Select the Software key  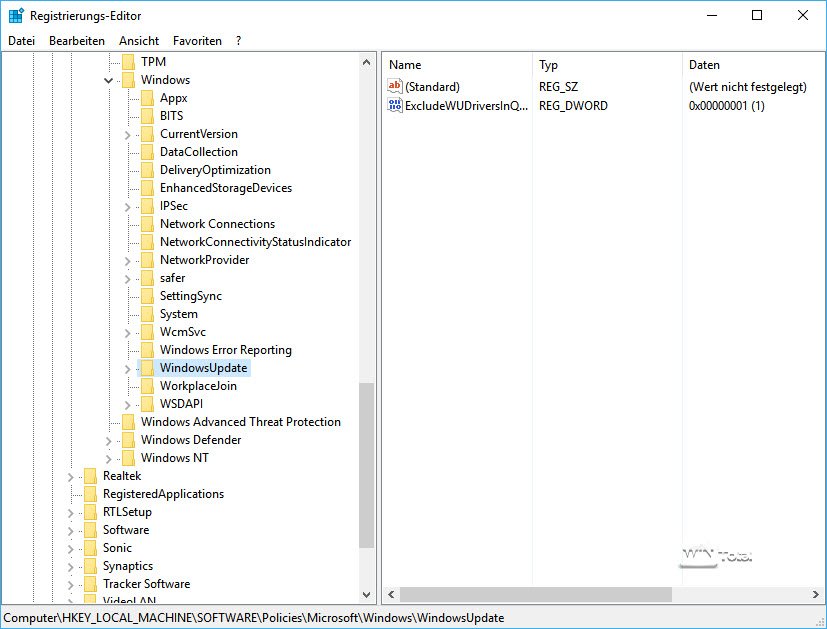coord(126,530)
